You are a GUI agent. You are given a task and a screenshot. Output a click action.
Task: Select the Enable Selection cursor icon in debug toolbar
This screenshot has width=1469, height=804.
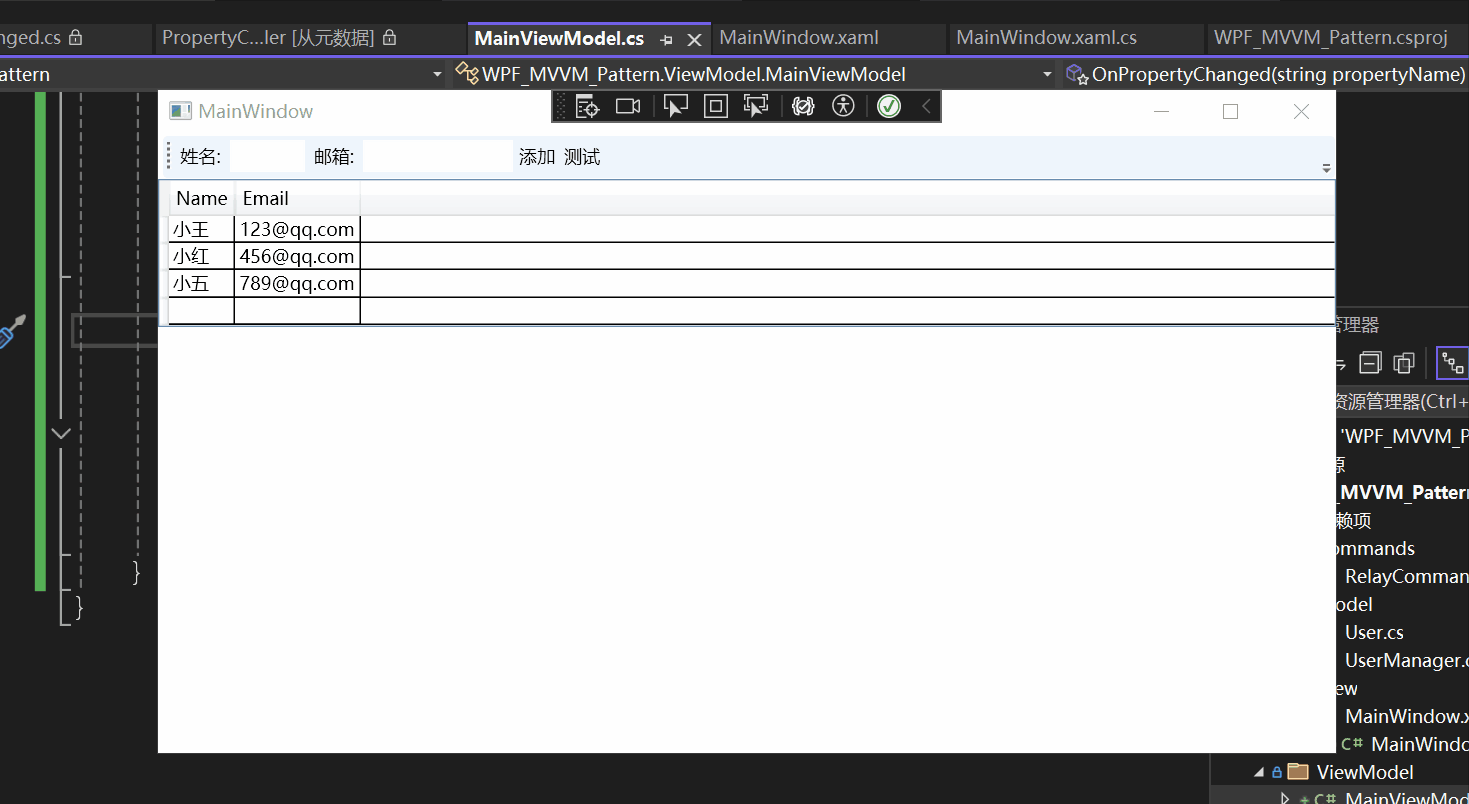click(676, 105)
